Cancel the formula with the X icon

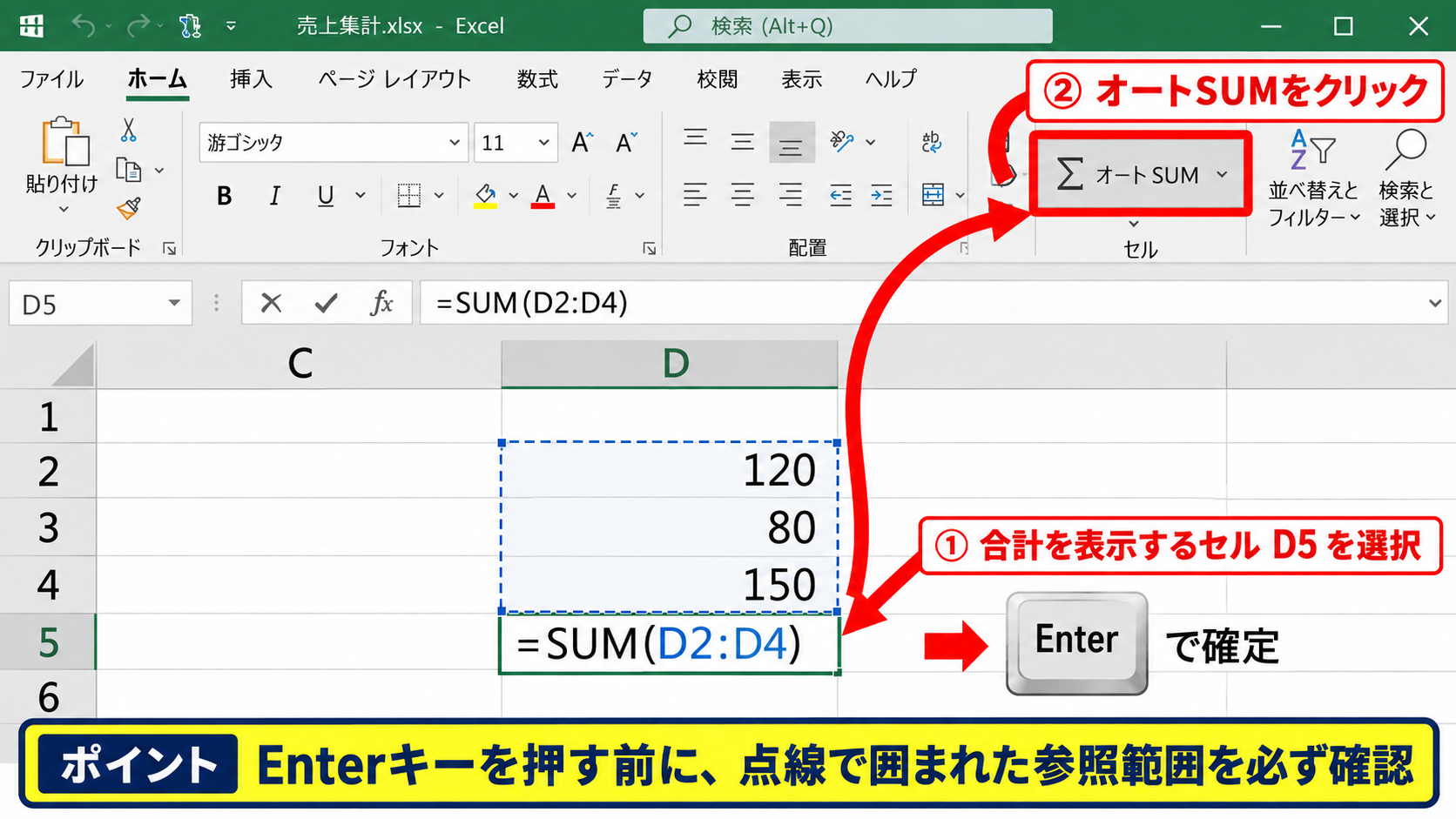tap(272, 303)
